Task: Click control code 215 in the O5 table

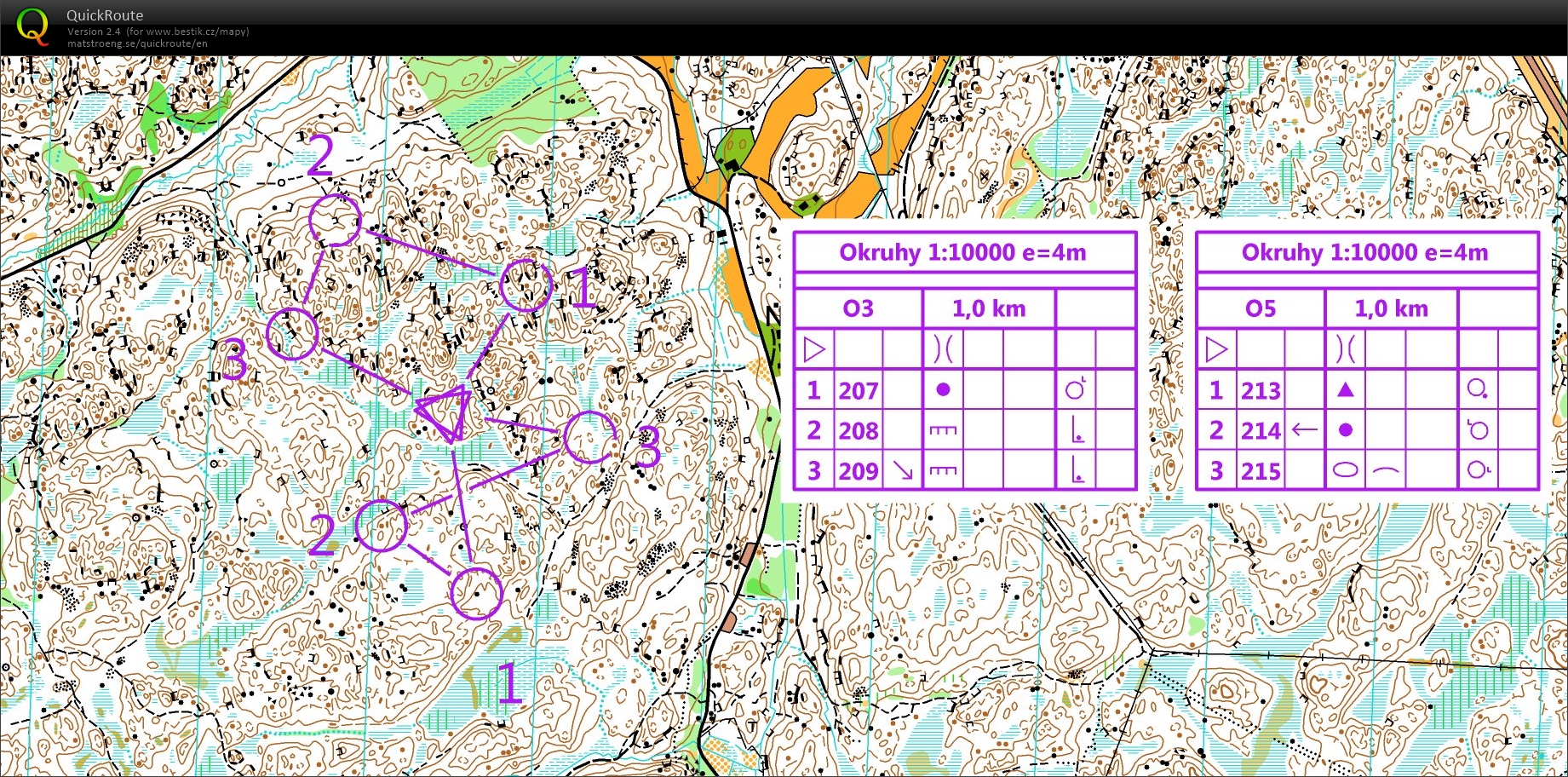Action: coord(1261,471)
